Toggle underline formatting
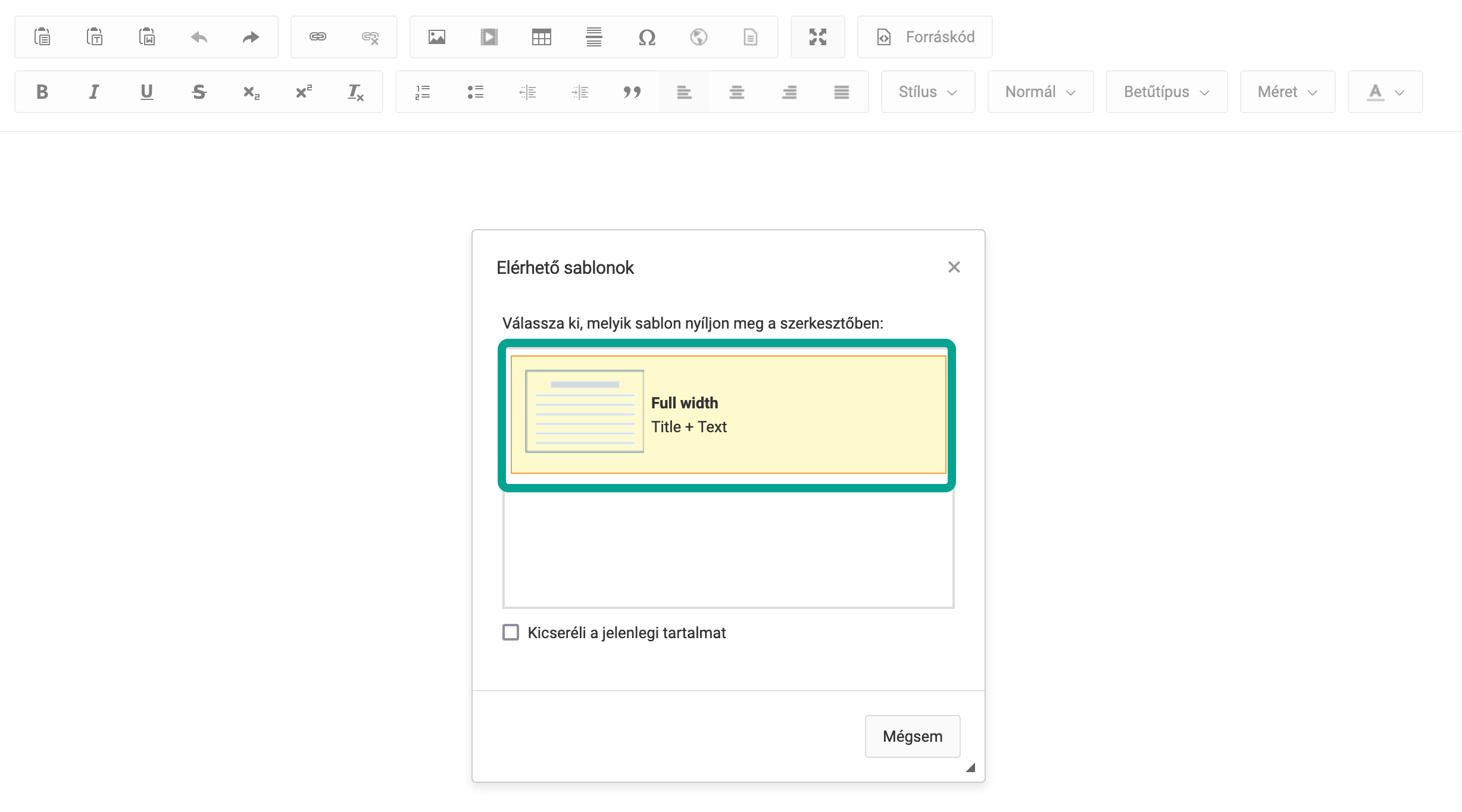The height and width of the screenshot is (812, 1462). point(147,92)
